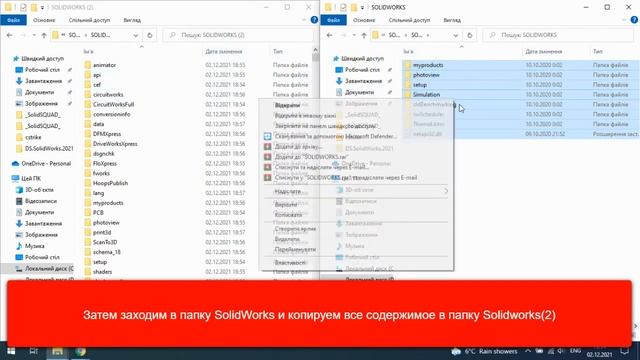Open Quick Access Toolbar dropdown in SOLIDWORKS (2) window
This screenshot has height=360, width=640.
tap(42, 7)
